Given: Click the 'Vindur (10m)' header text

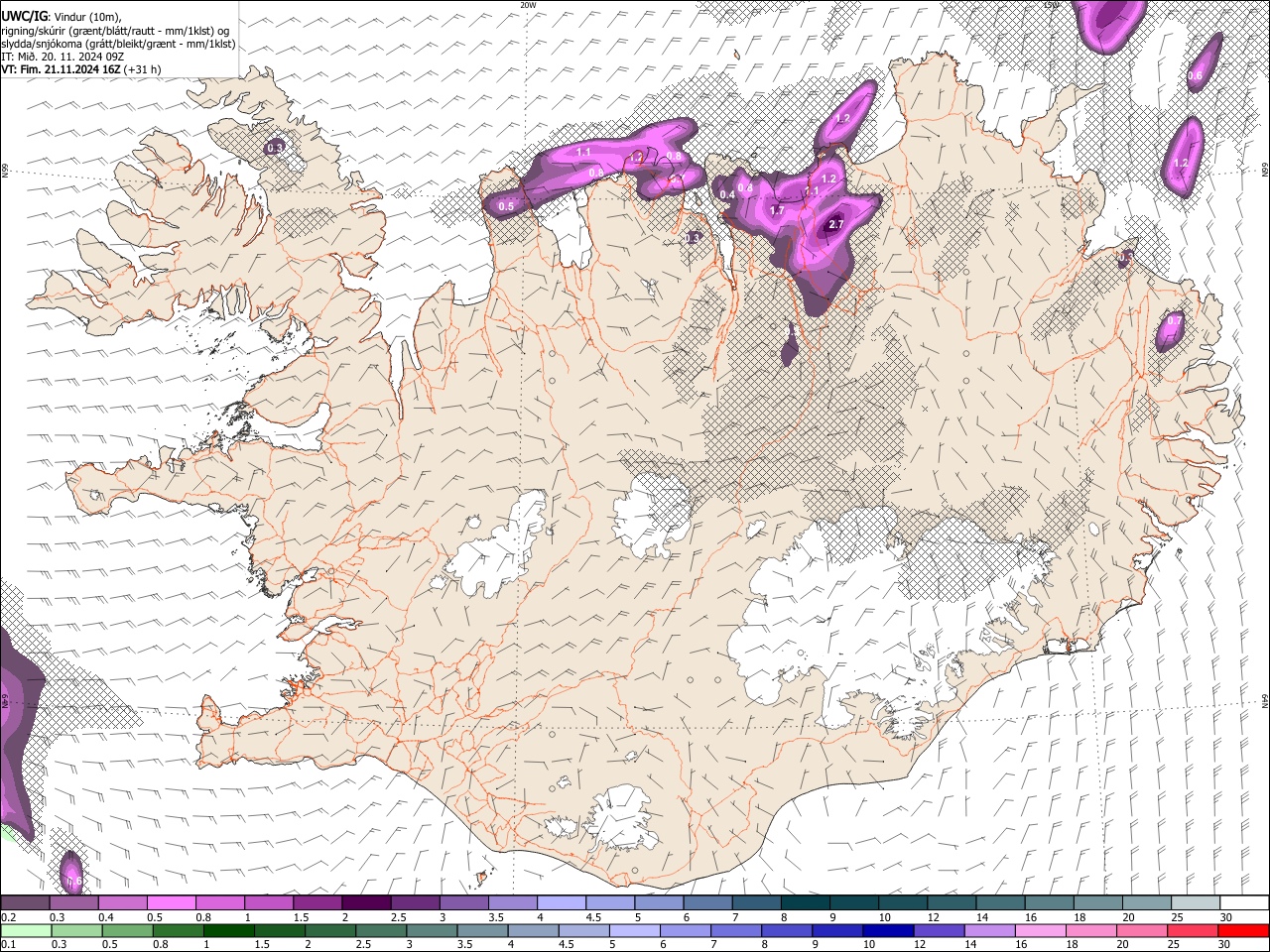Looking at the screenshot, I should [86, 16].
